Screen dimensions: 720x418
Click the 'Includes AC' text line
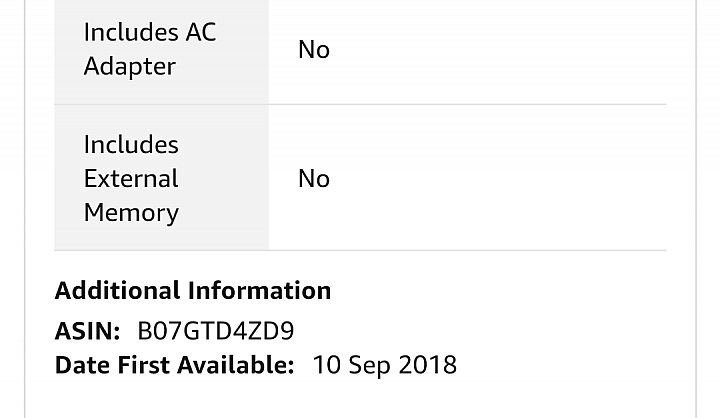pos(150,33)
